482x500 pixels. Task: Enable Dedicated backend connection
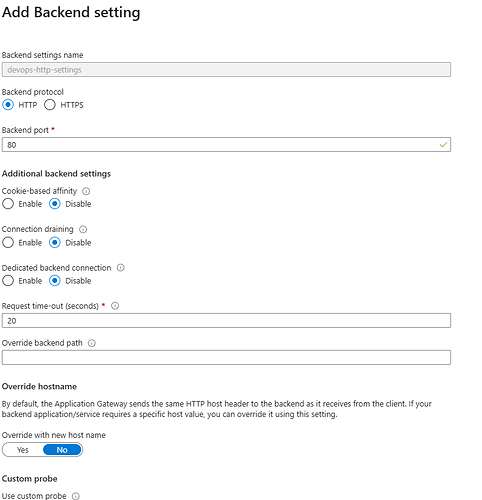click(8, 281)
